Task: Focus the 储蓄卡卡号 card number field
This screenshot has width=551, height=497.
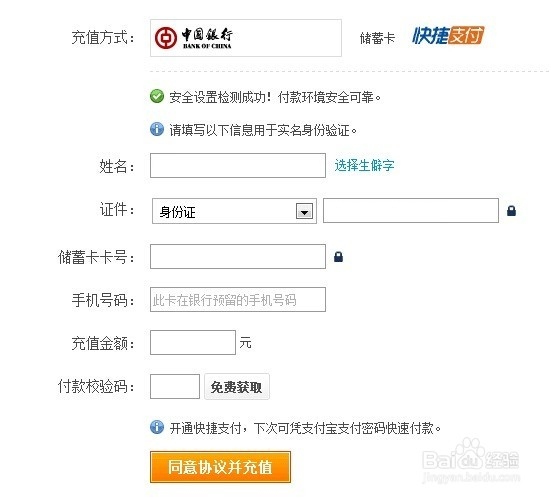Action: coord(238,257)
